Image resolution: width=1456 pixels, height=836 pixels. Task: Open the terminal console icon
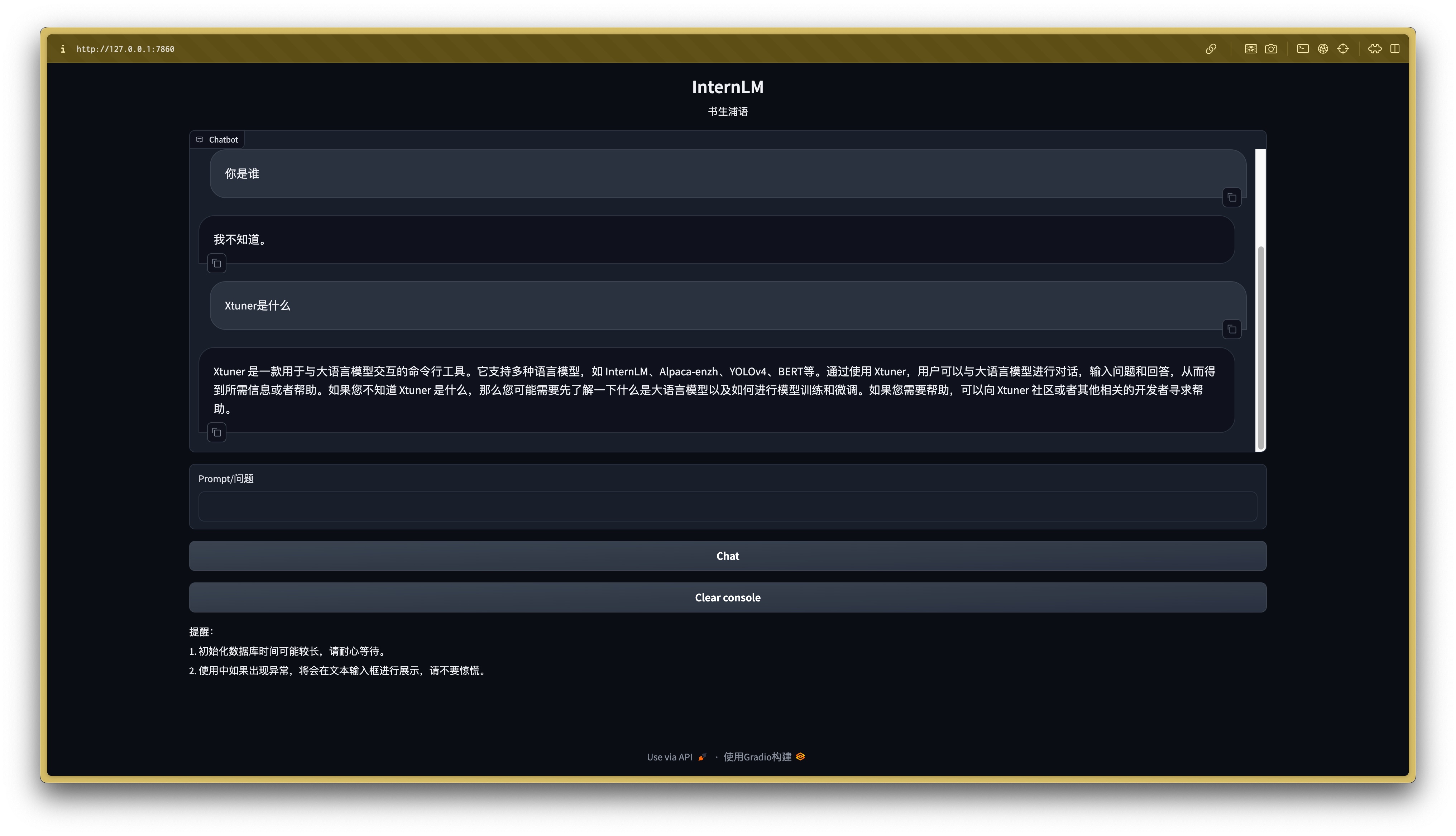coord(1303,49)
